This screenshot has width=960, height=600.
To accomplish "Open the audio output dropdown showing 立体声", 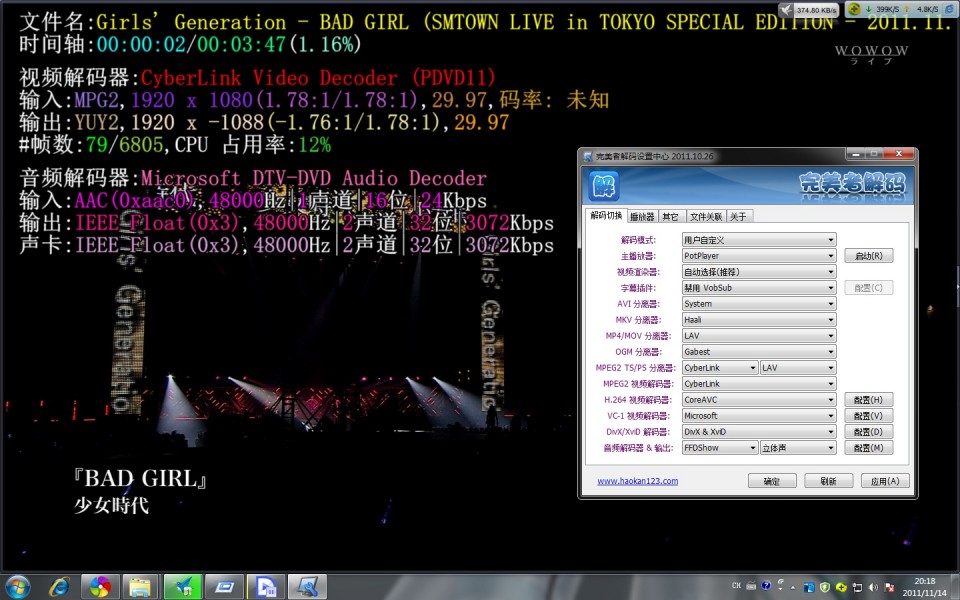I will click(798, 448).
